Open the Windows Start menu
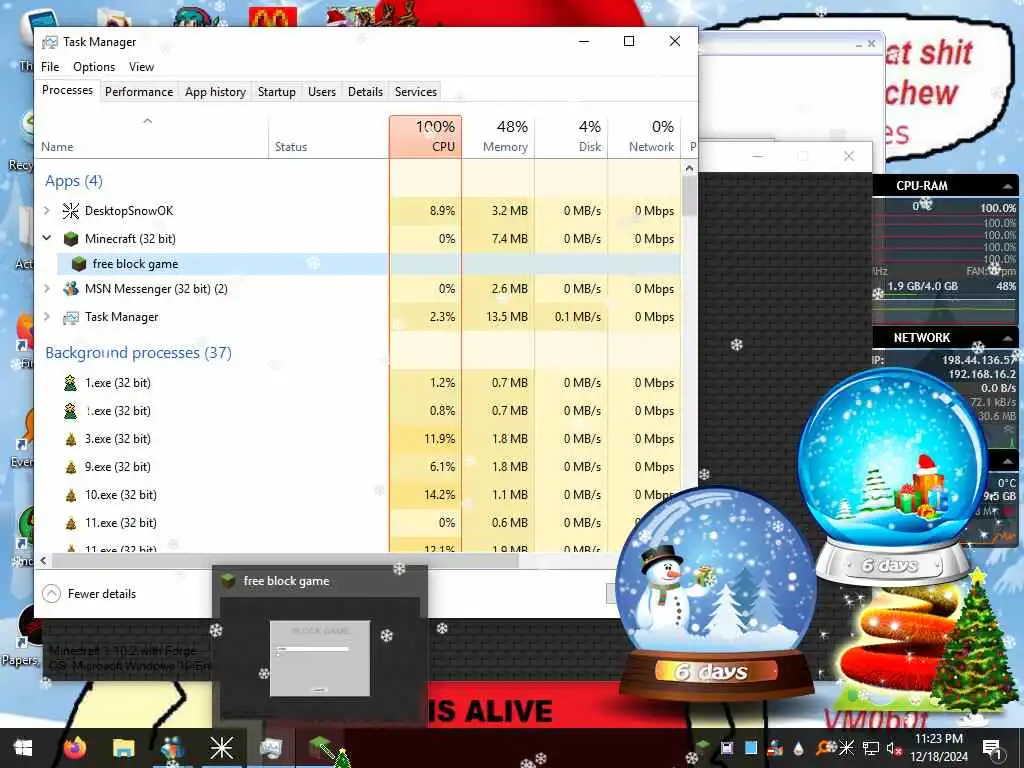Screen dimensions: 1024x768 [x=24, y=748]
